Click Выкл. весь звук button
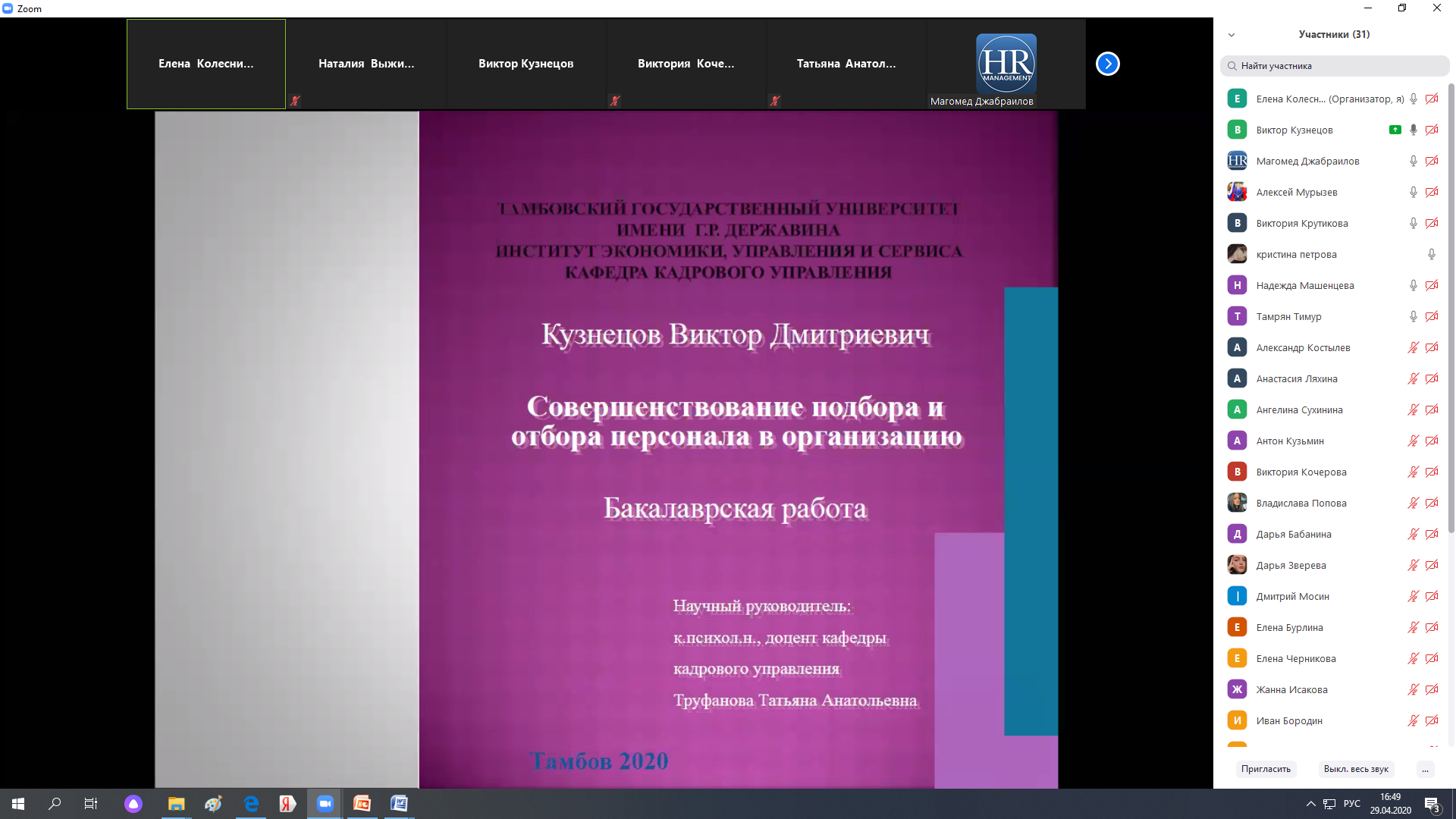The width and height of the screenshot is (1456, 819). [x=1356, y=769]
